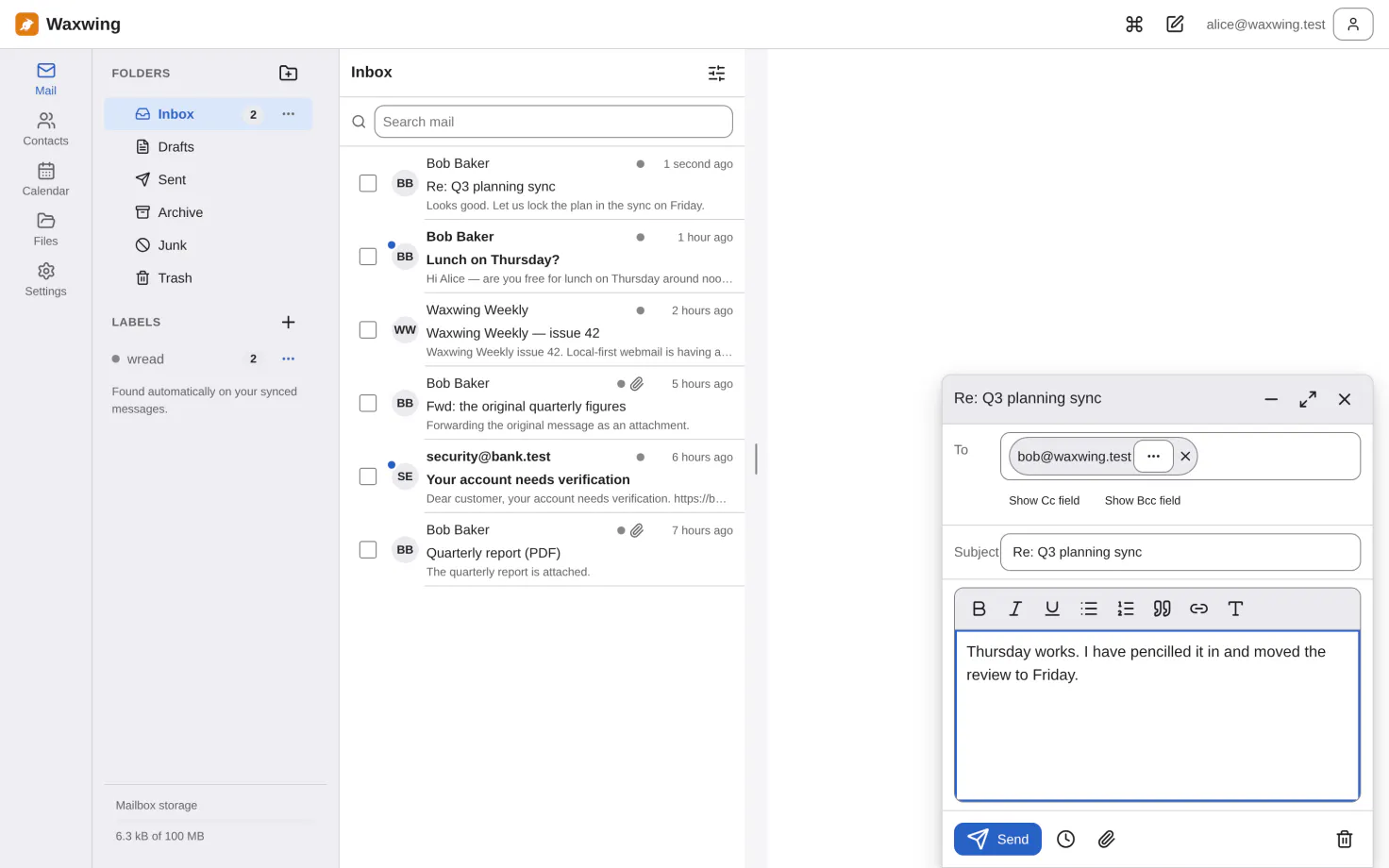
Task: Send the reply message
Action: [997, 839]
